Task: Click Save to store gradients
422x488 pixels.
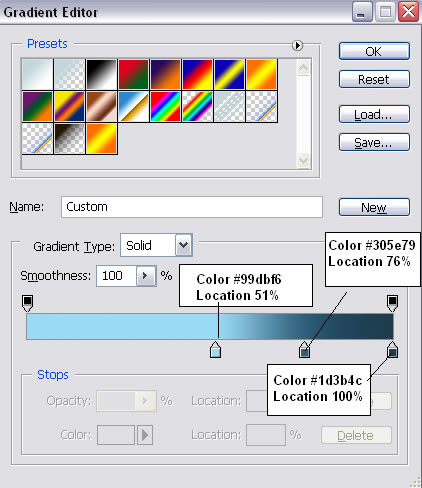Action: [x=374, y=142]
